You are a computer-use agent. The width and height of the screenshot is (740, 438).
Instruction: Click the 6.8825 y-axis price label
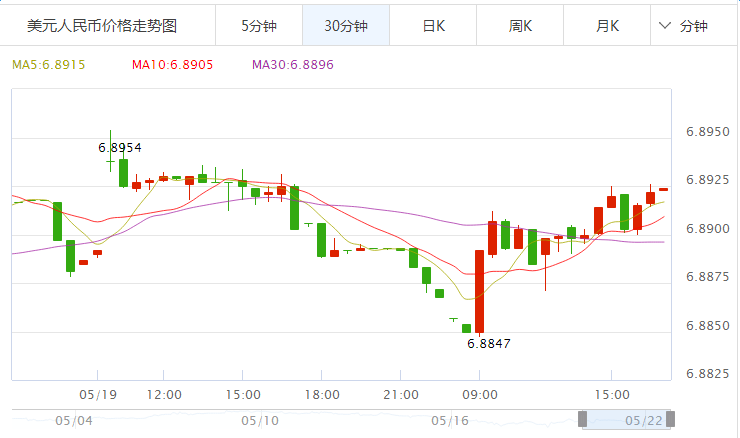[x=707, y=374]
